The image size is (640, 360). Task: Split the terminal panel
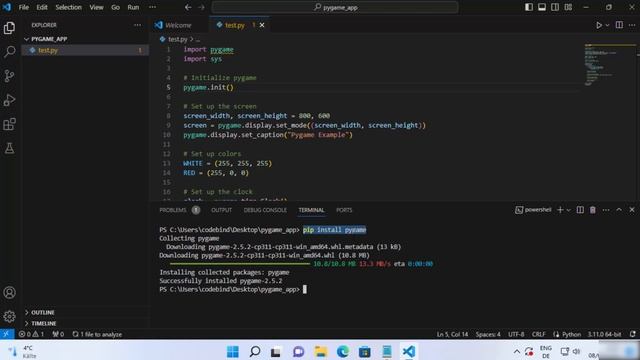point(580,210)
